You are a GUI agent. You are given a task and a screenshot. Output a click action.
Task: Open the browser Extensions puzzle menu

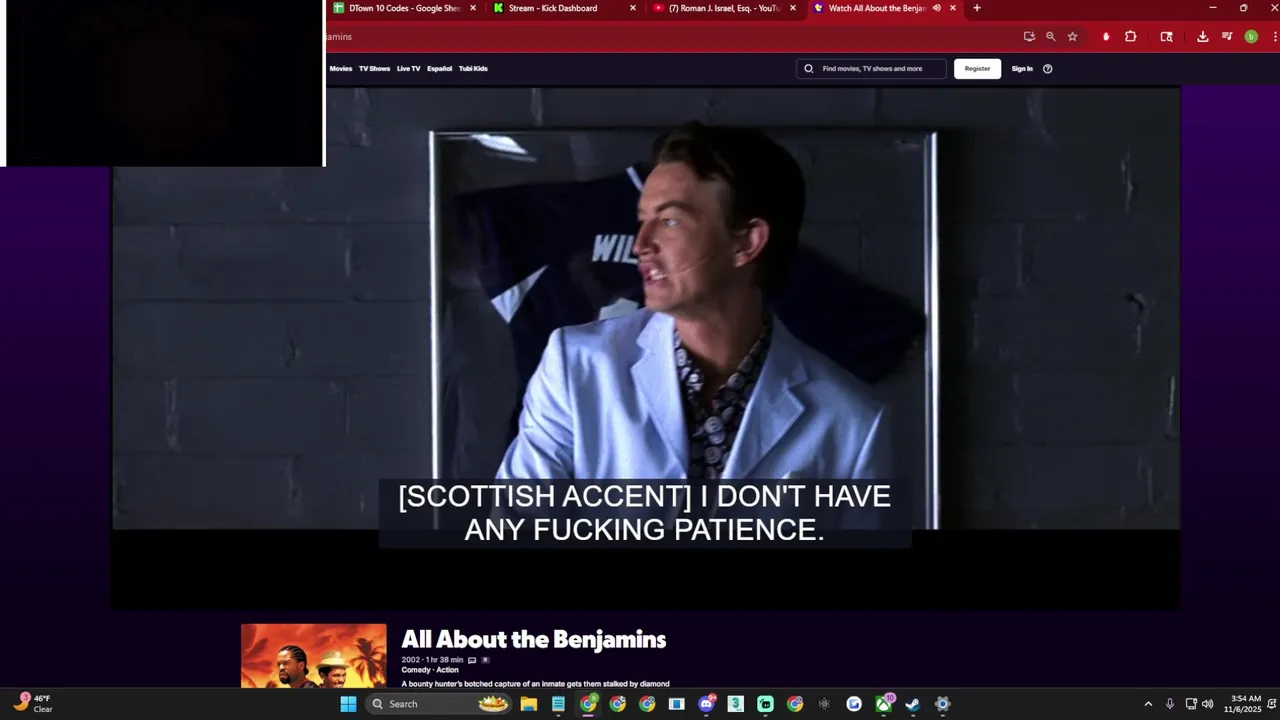tap(1131, 36)
